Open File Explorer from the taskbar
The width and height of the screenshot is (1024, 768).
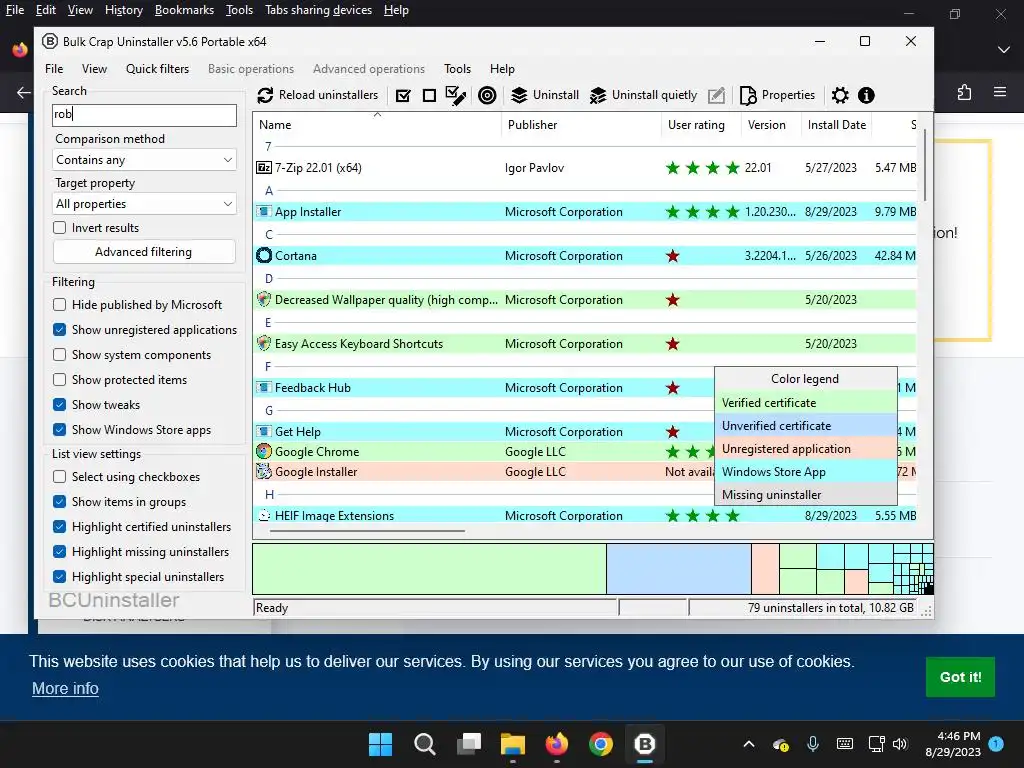(x=513, y=744)
